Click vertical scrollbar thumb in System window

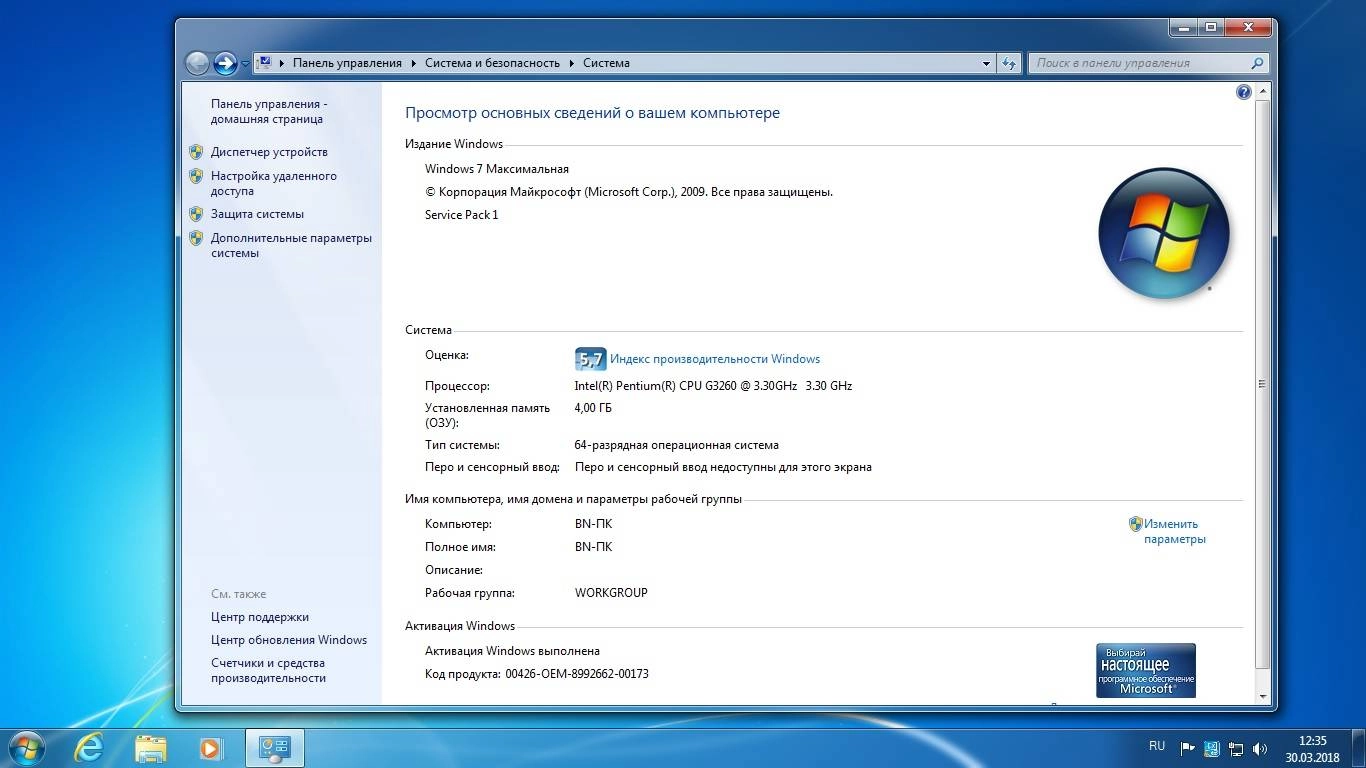click(1263, 384)
